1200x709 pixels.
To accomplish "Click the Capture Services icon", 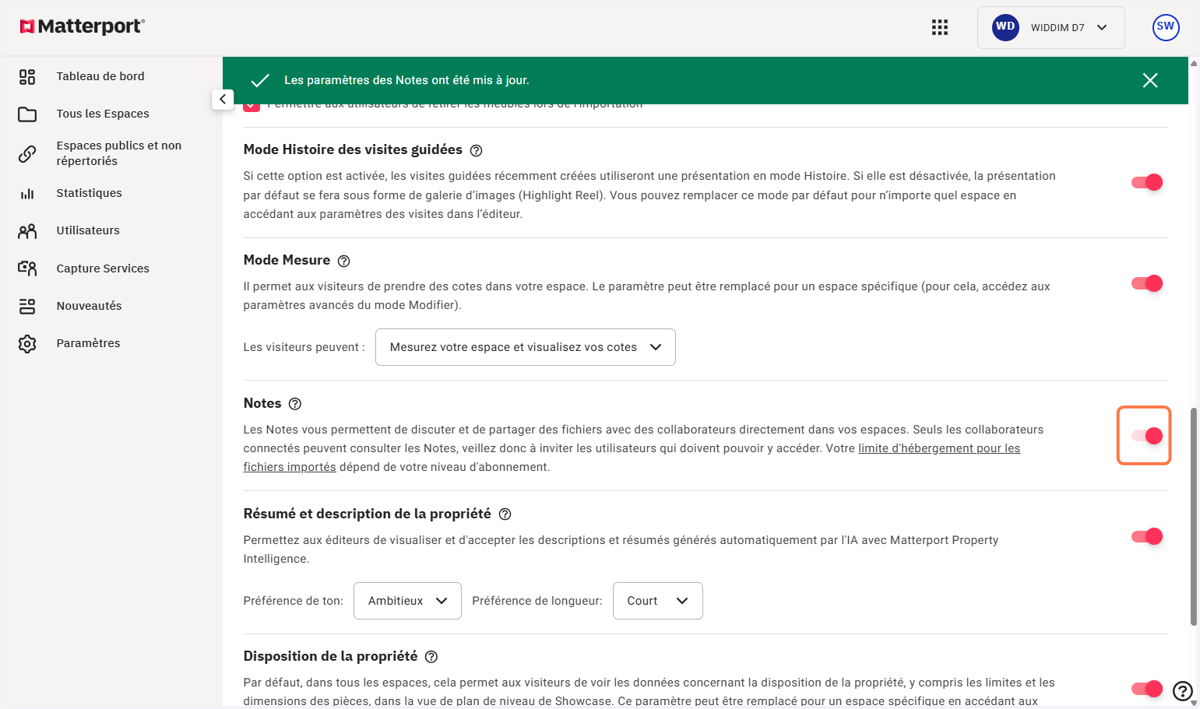I will 27,269.
